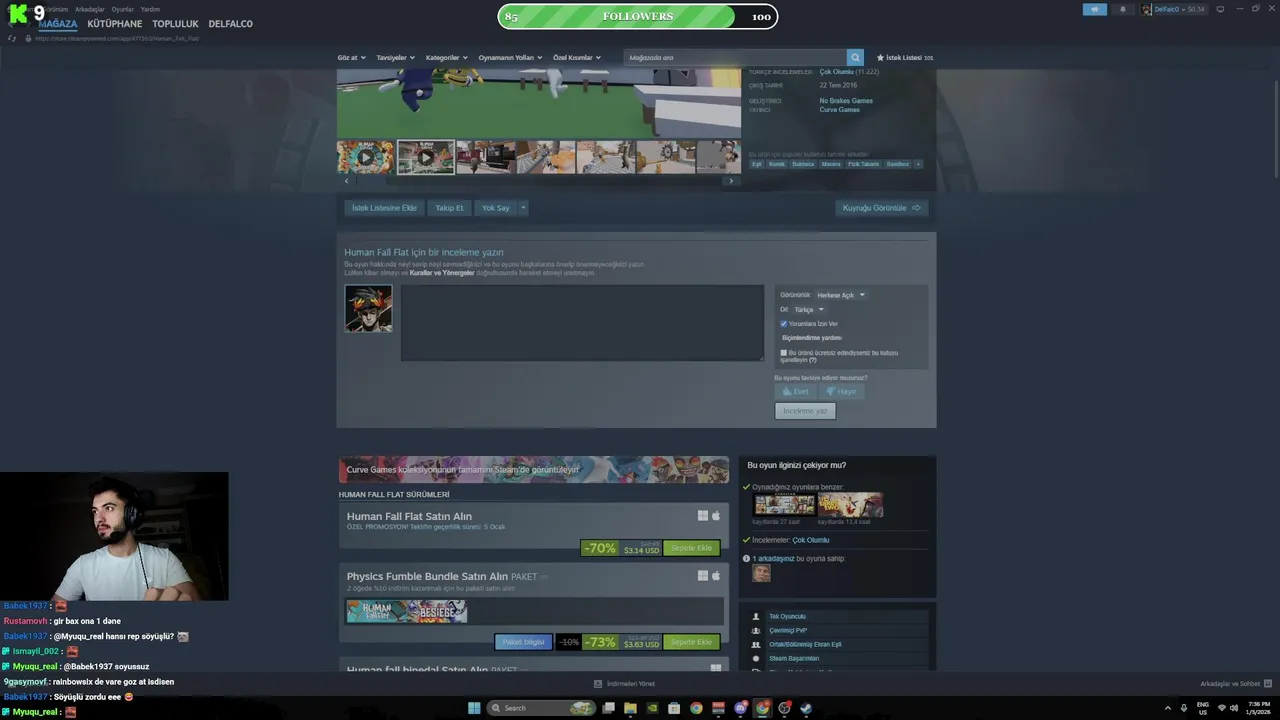Open Discord from the taskbar
This screenshot has height=720, width=1280.
point(740,708)
